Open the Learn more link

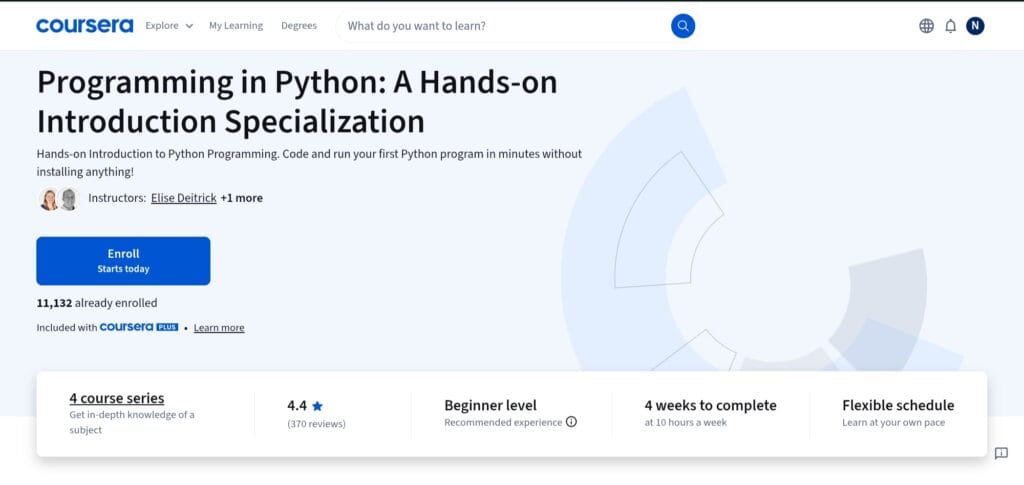pos(219,328)
